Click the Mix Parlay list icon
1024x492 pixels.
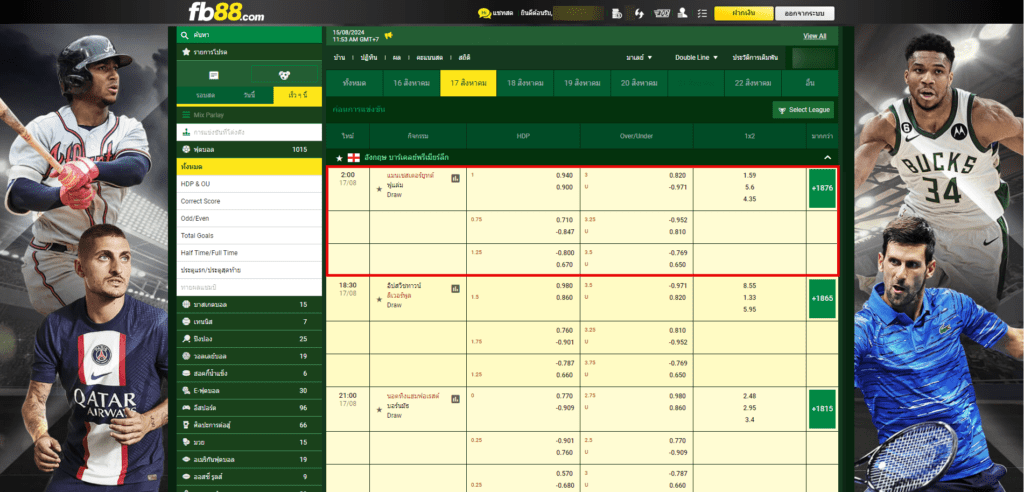(186, 115)
